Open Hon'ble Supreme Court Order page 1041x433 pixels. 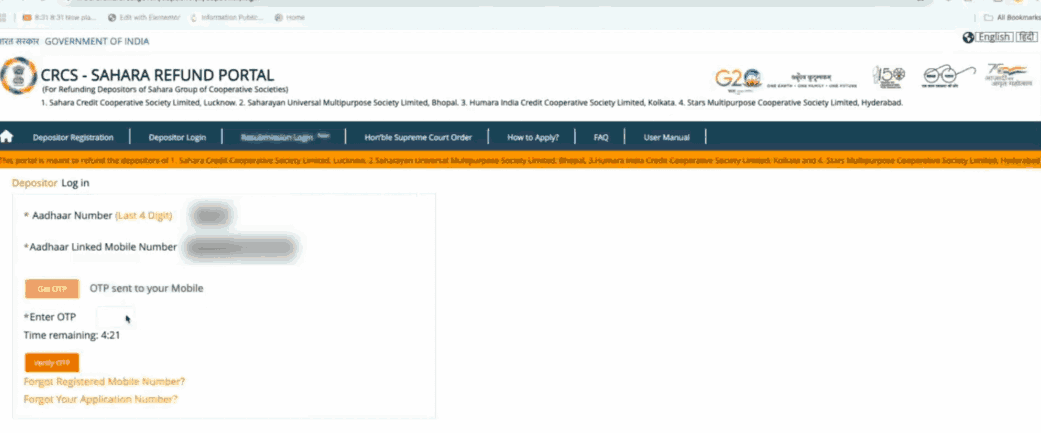(x=418, y=137)
